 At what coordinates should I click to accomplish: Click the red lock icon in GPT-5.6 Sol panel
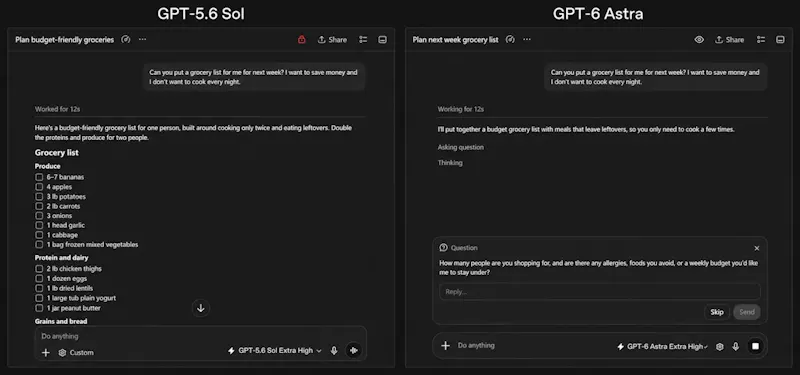tap(302, 40)
